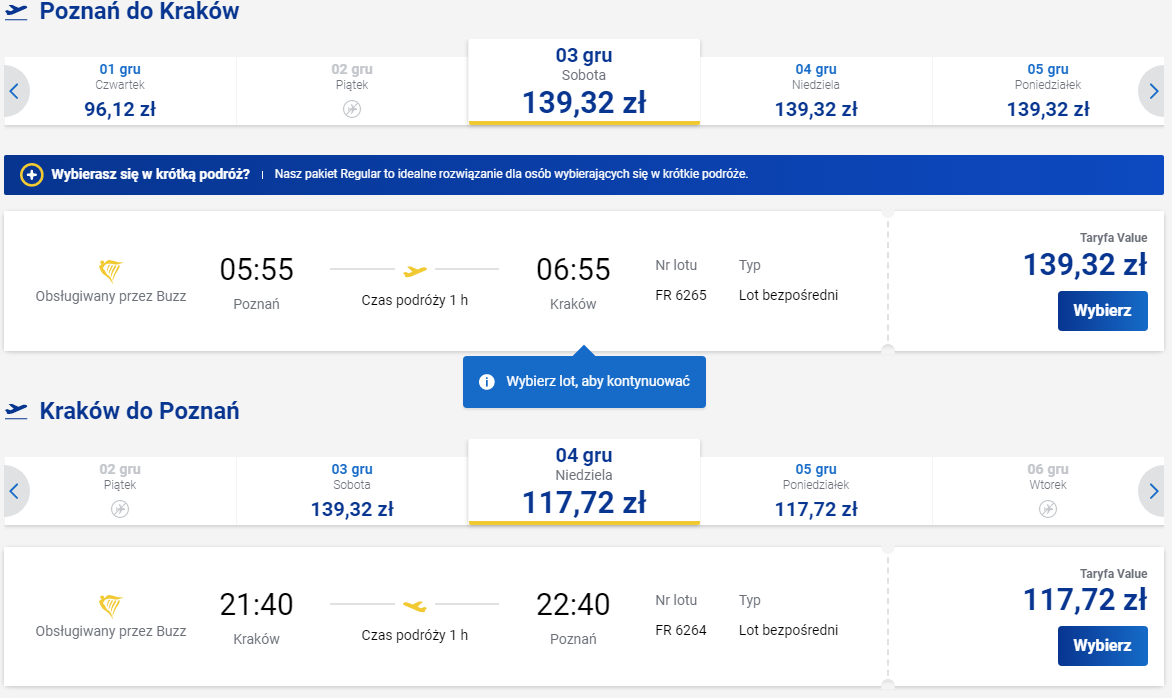Click the 22:40 arrival time
This screenshot has width=1172, height=698.
pyautogui.click(x=573, y=605)
